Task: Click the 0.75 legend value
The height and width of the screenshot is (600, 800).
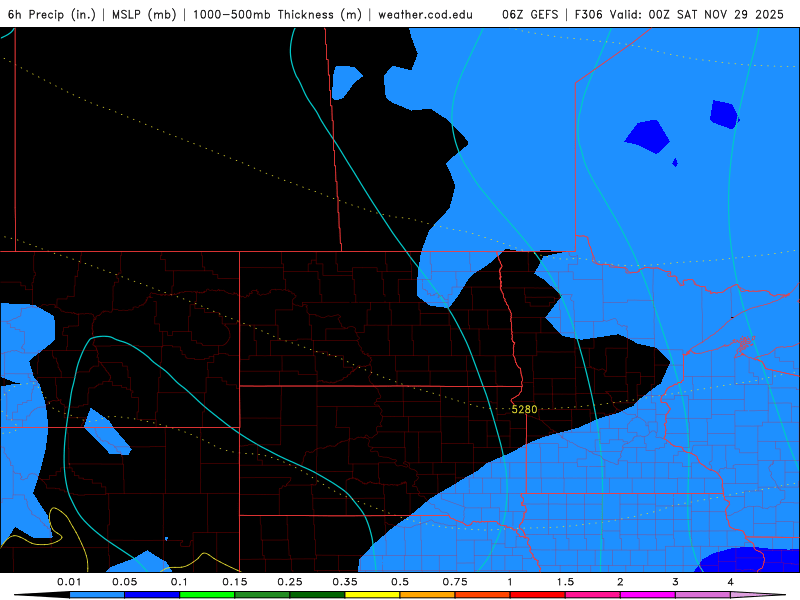Action: coord(455,582)
